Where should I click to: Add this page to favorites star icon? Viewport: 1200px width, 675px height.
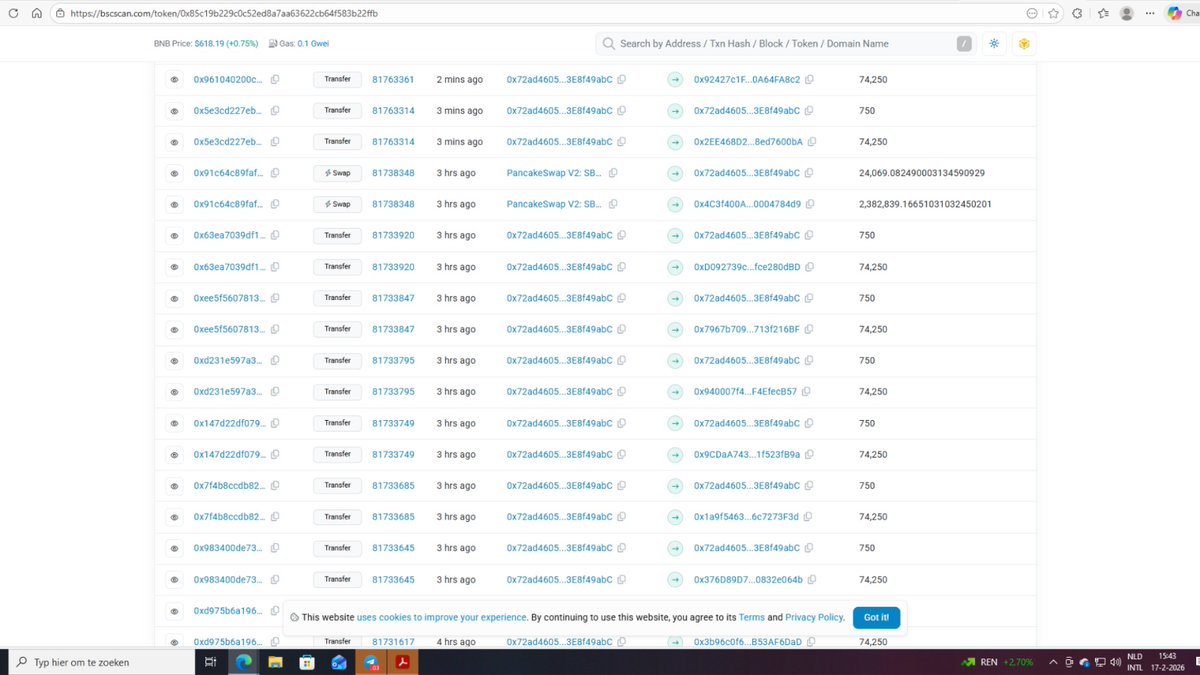1054,13
